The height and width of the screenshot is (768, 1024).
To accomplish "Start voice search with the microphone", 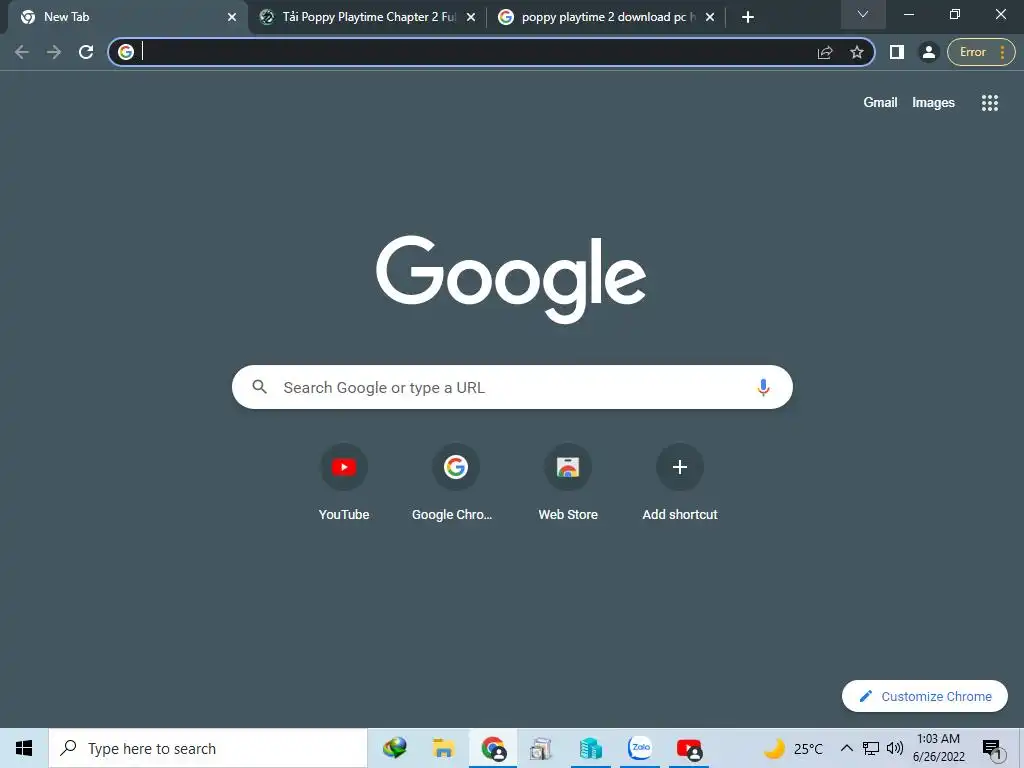I will coord(763,387).
